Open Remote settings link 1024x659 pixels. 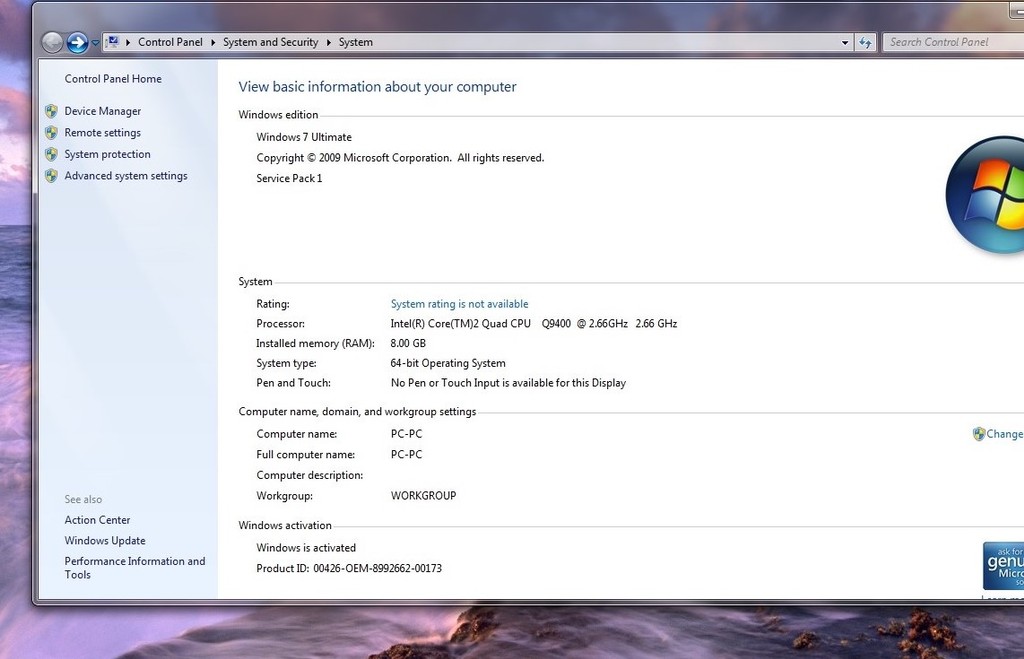[103, 133]
